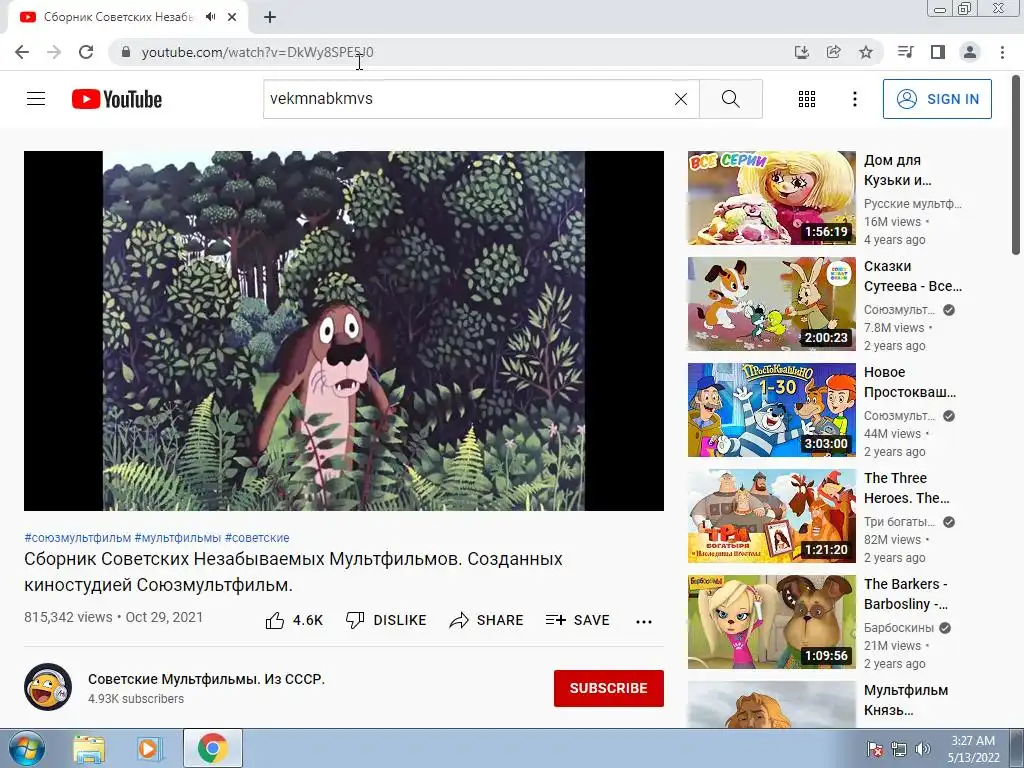The height and width of the screenshot is (768, 1024).
Task: Click the 'The Three Heroes. The...' title
Action: point(906,488)
